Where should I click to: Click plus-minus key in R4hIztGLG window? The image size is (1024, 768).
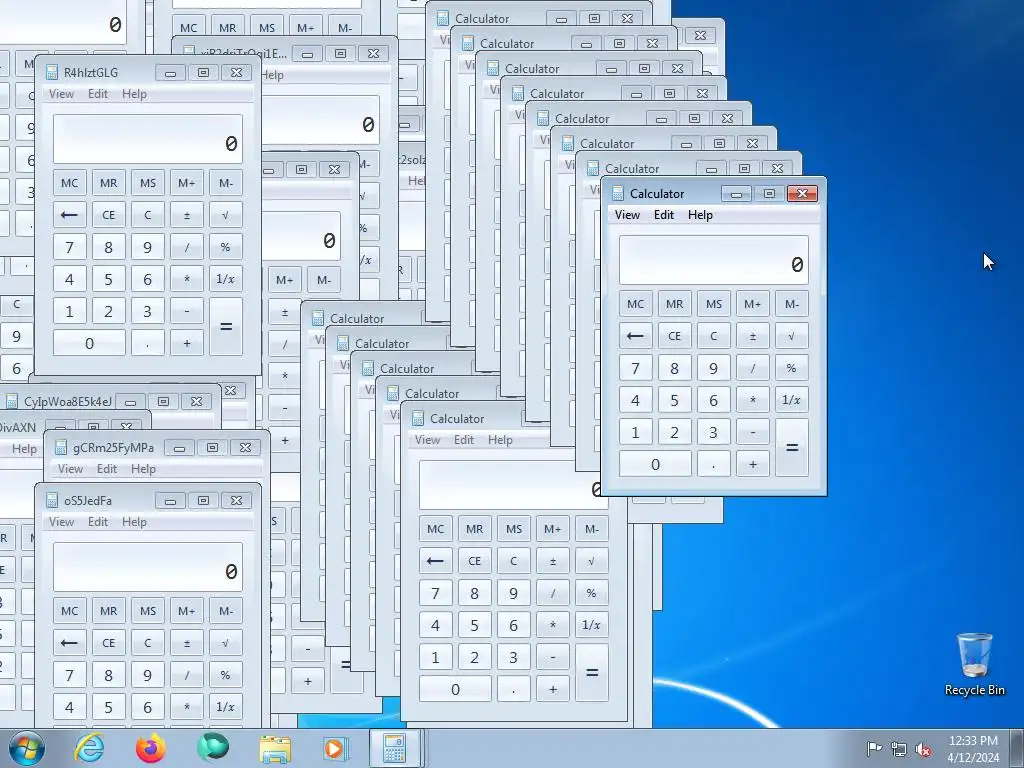pos(186,215)
